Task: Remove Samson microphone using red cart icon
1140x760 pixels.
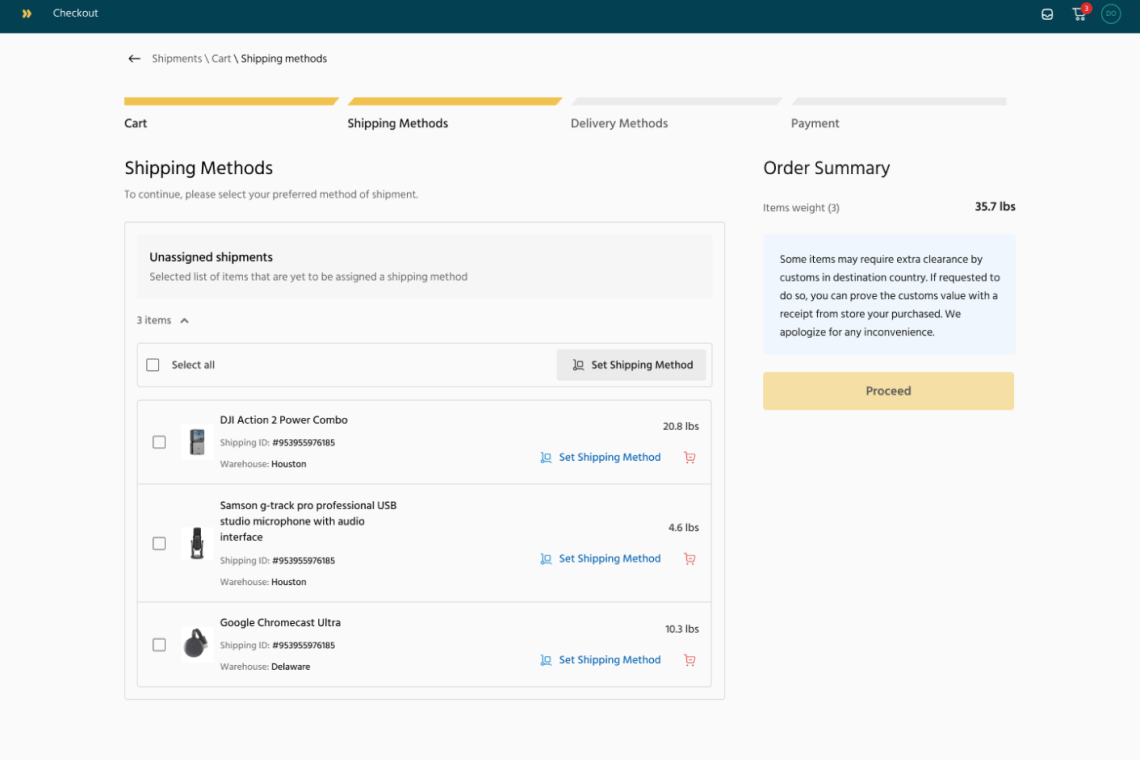Action: 690,559
